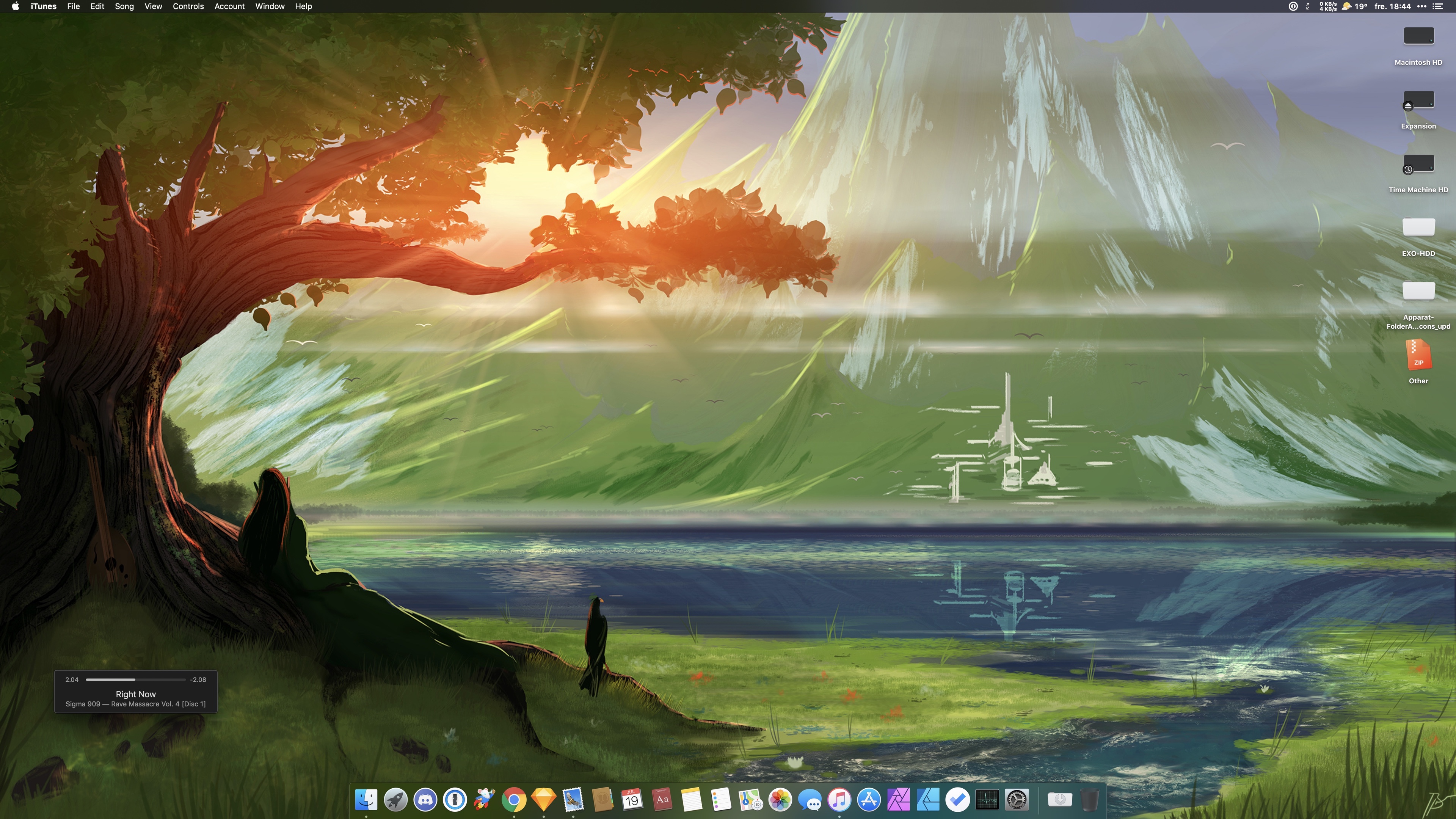1456x819 pixels.
Task: Click the 'Right Now' song title
Action: pos(136,694)
